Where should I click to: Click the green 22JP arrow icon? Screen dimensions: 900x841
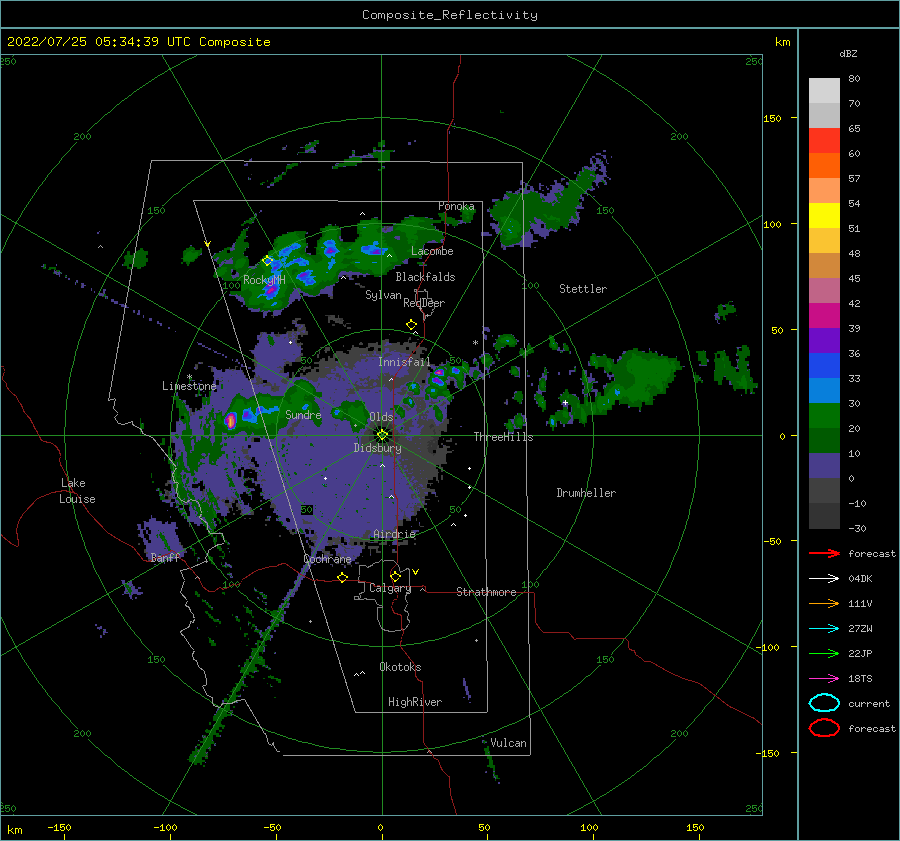824,653
